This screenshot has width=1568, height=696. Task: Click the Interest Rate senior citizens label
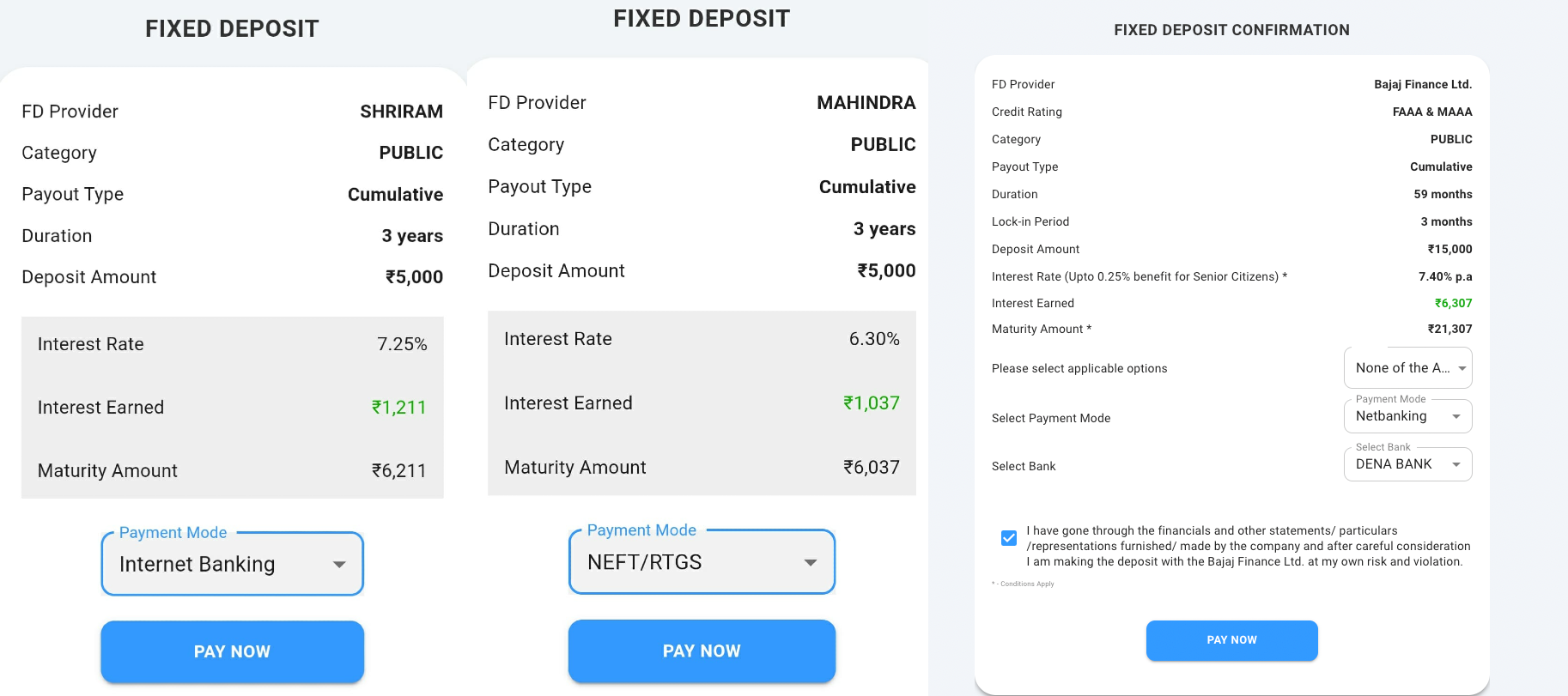1140,276
